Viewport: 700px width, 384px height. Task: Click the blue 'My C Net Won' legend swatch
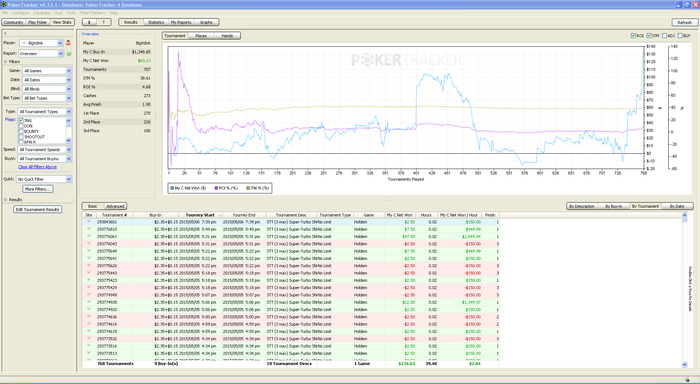tap(172, 188)
